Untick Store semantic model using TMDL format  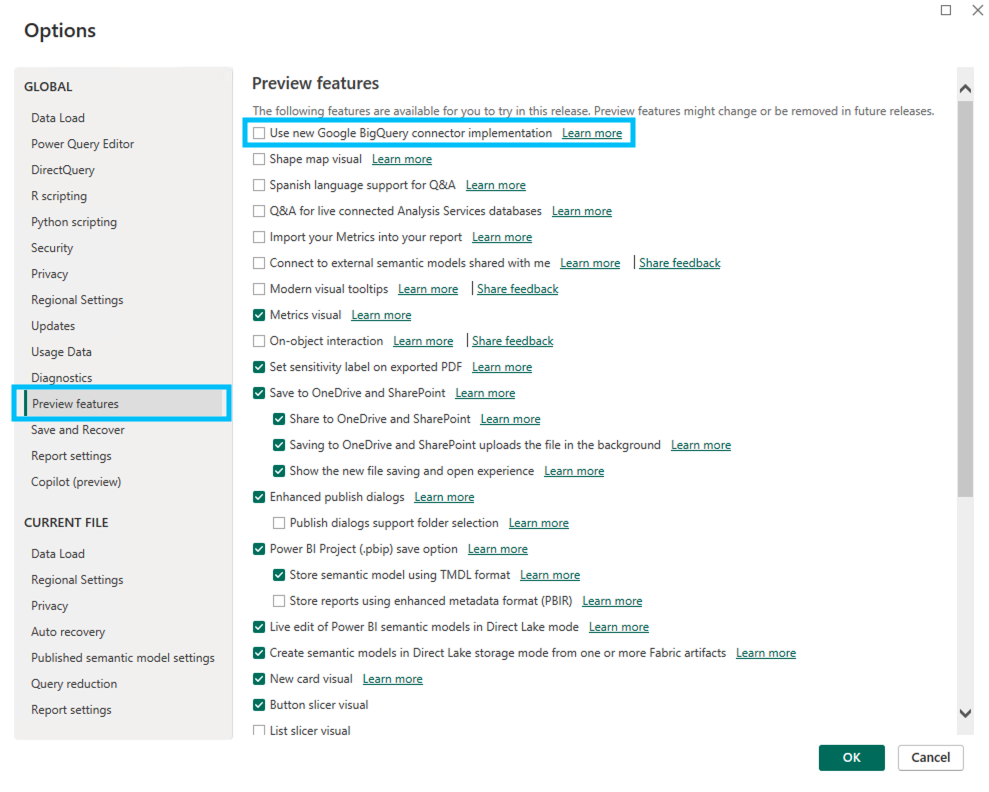[x=279, y=575]
